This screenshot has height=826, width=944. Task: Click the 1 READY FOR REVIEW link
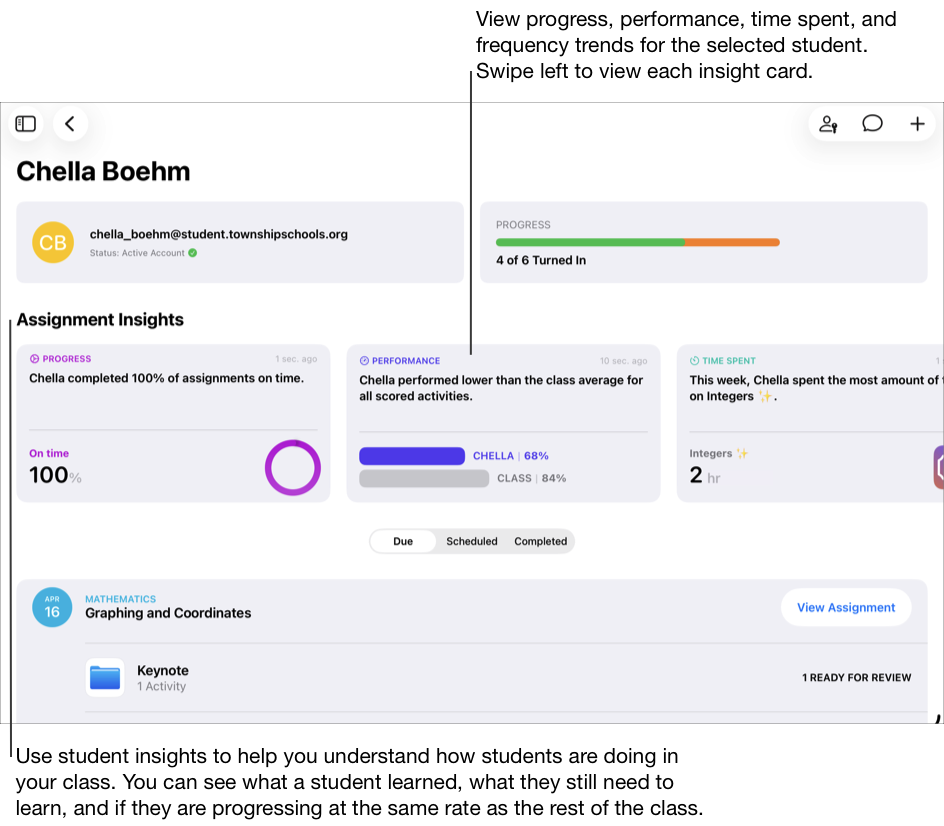857,677
